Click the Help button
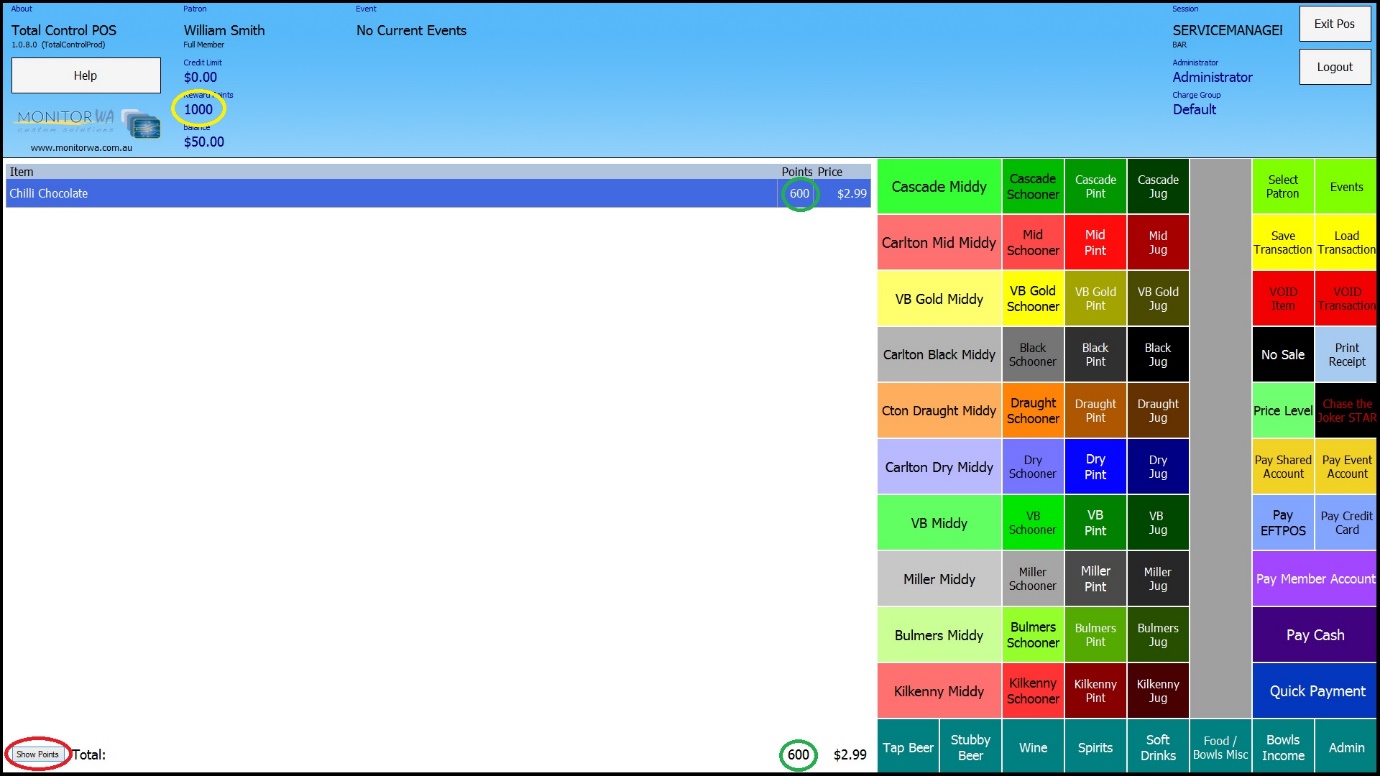The height and width of the screenshot is (776, 1380). [86, 75]
